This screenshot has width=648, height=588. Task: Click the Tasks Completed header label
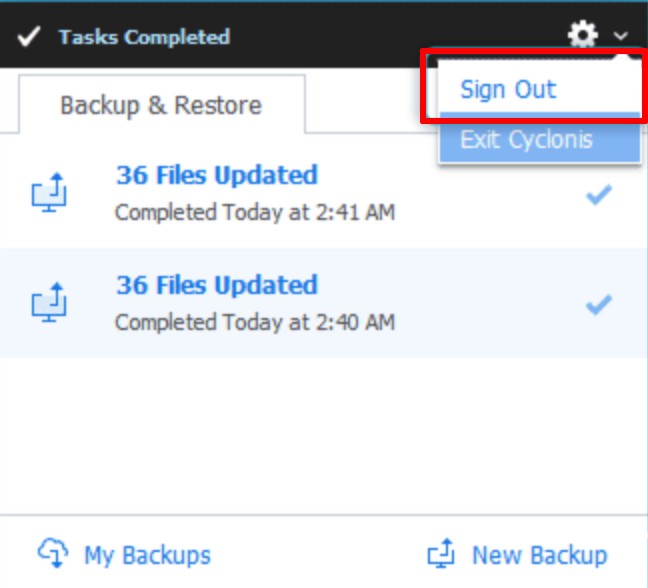tap(144, 38)
